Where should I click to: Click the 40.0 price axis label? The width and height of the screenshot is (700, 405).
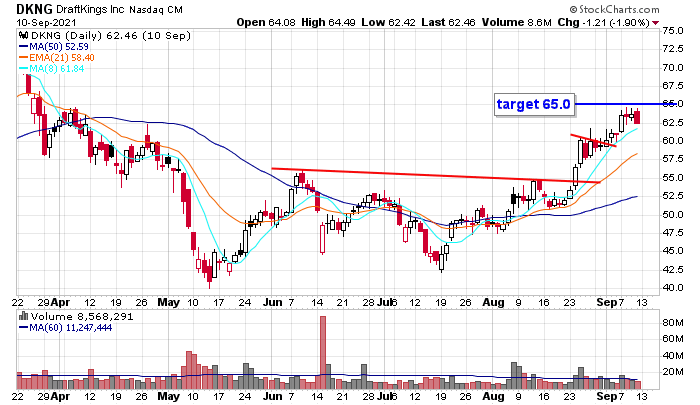[x=673, y=288]
